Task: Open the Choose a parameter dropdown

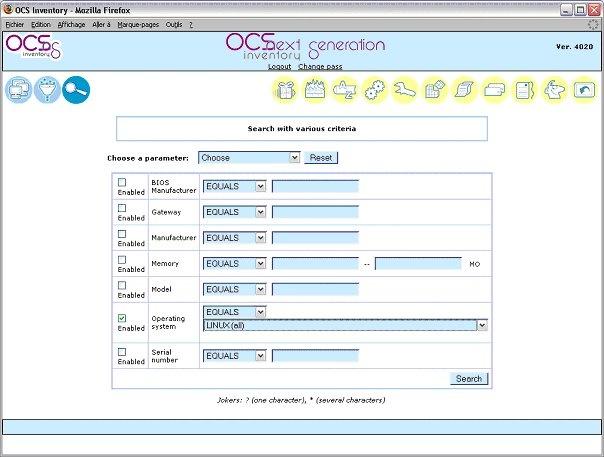Action: click(x=249, y=158)
